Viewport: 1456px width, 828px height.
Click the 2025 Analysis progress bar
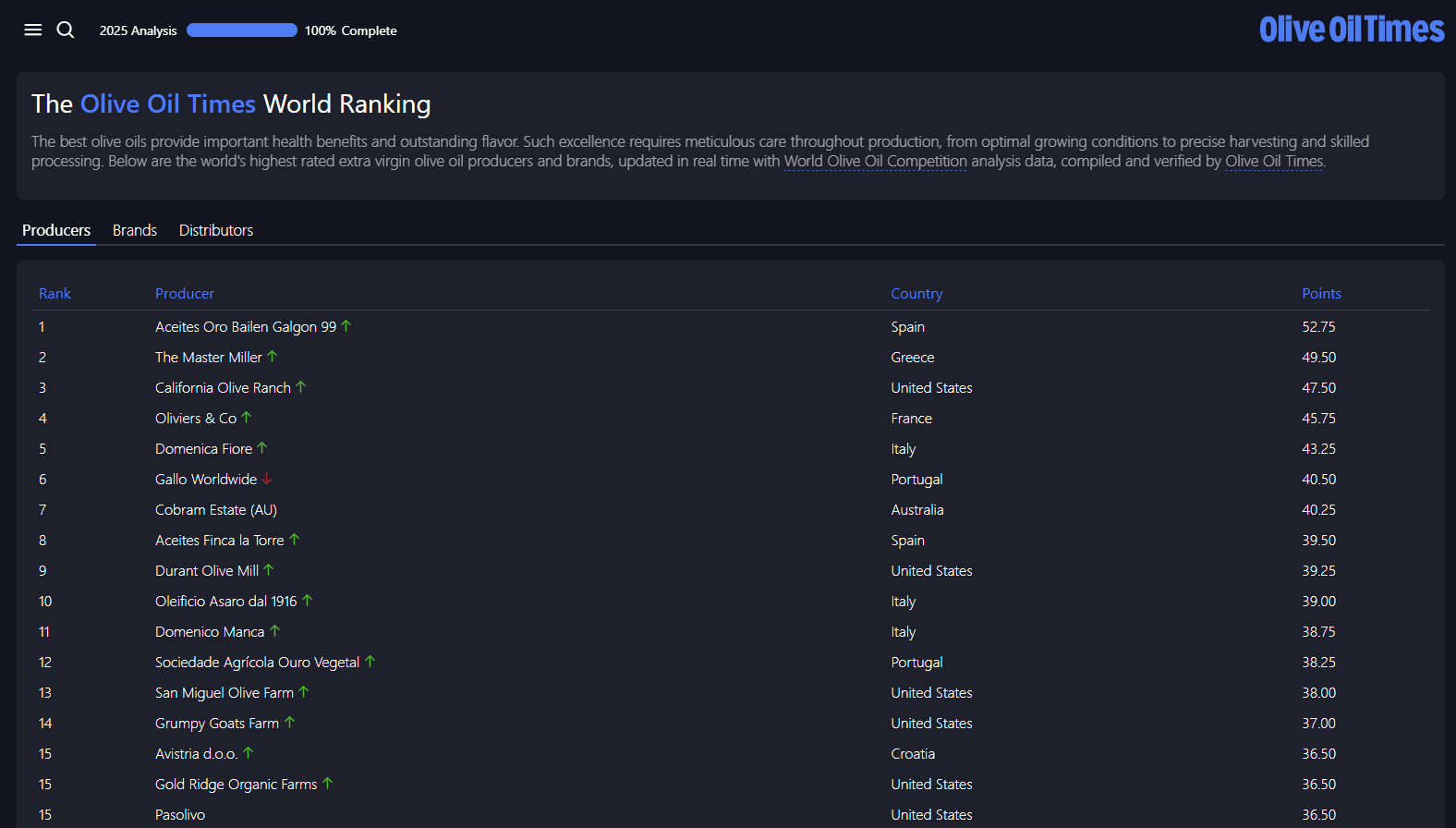(x=242, y=30)
